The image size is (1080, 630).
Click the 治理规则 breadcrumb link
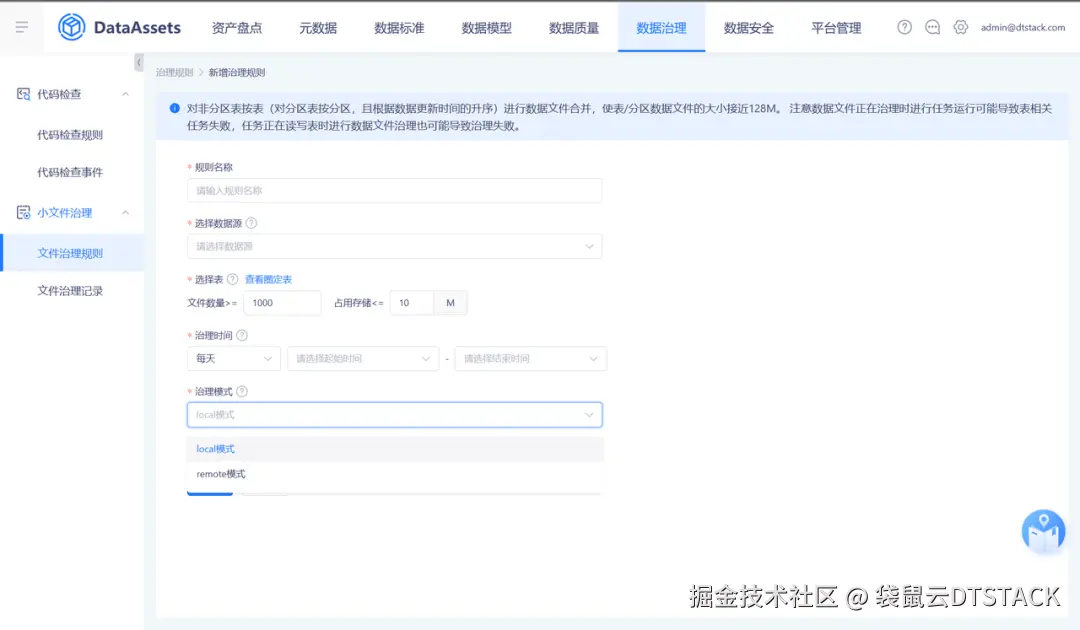coord(174,72)
